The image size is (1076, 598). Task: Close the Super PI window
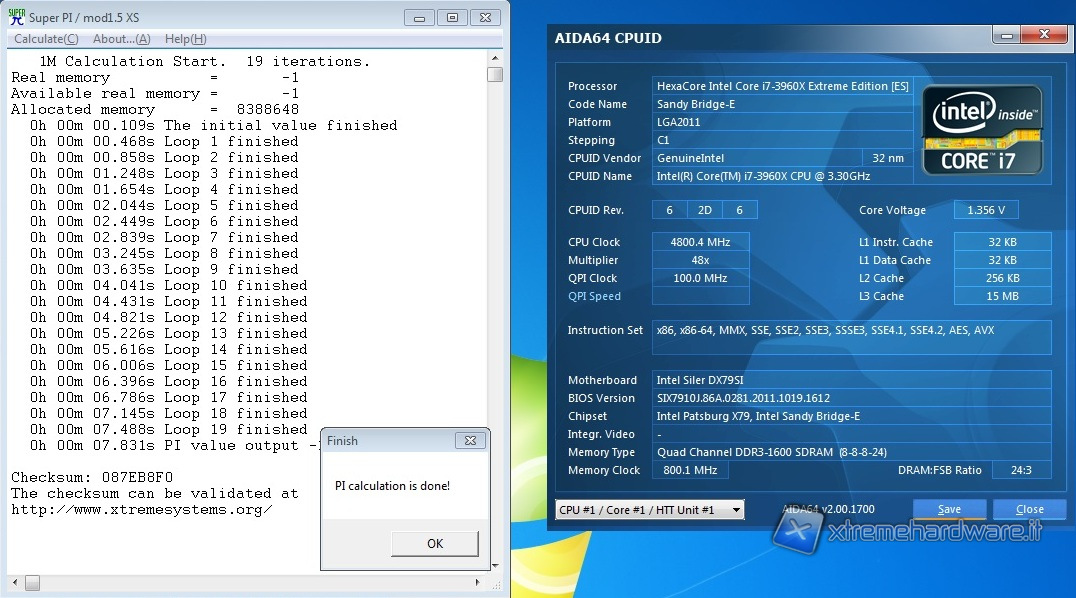coord(486,17)
